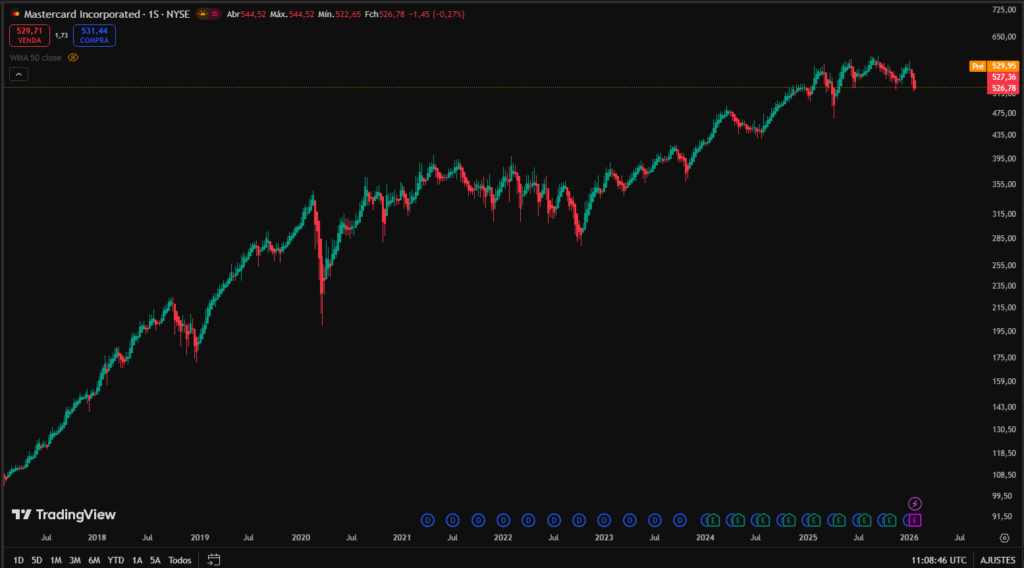Click the Mastercard logo icon in the header
This screenshot has width=1024, height=568.
tap(15, 15)
